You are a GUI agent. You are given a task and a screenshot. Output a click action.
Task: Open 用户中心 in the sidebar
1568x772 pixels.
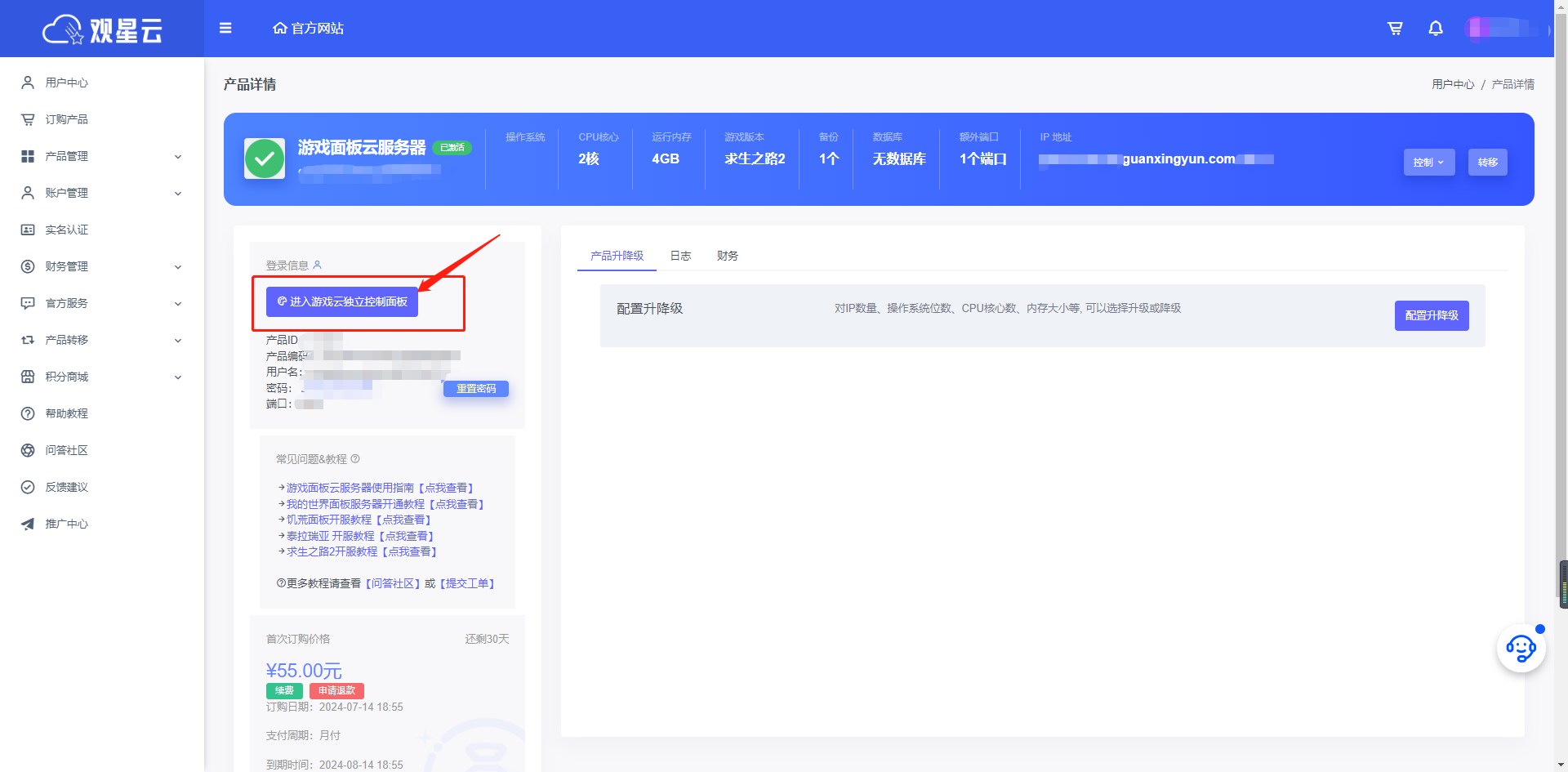pyautogui.click(x=67, y=83)
